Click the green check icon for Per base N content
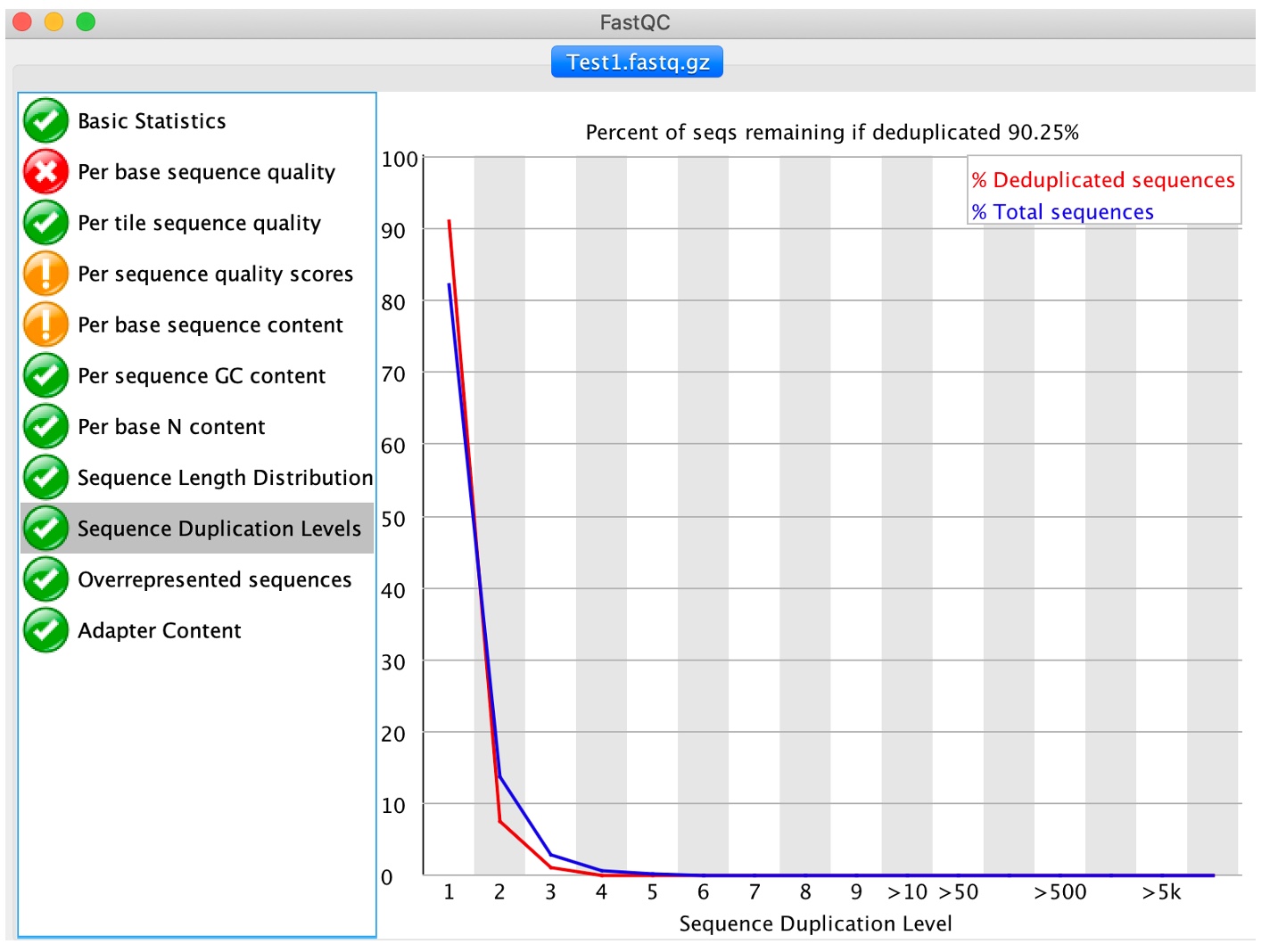The image size is (1278, 952). (x=45, y=426)
